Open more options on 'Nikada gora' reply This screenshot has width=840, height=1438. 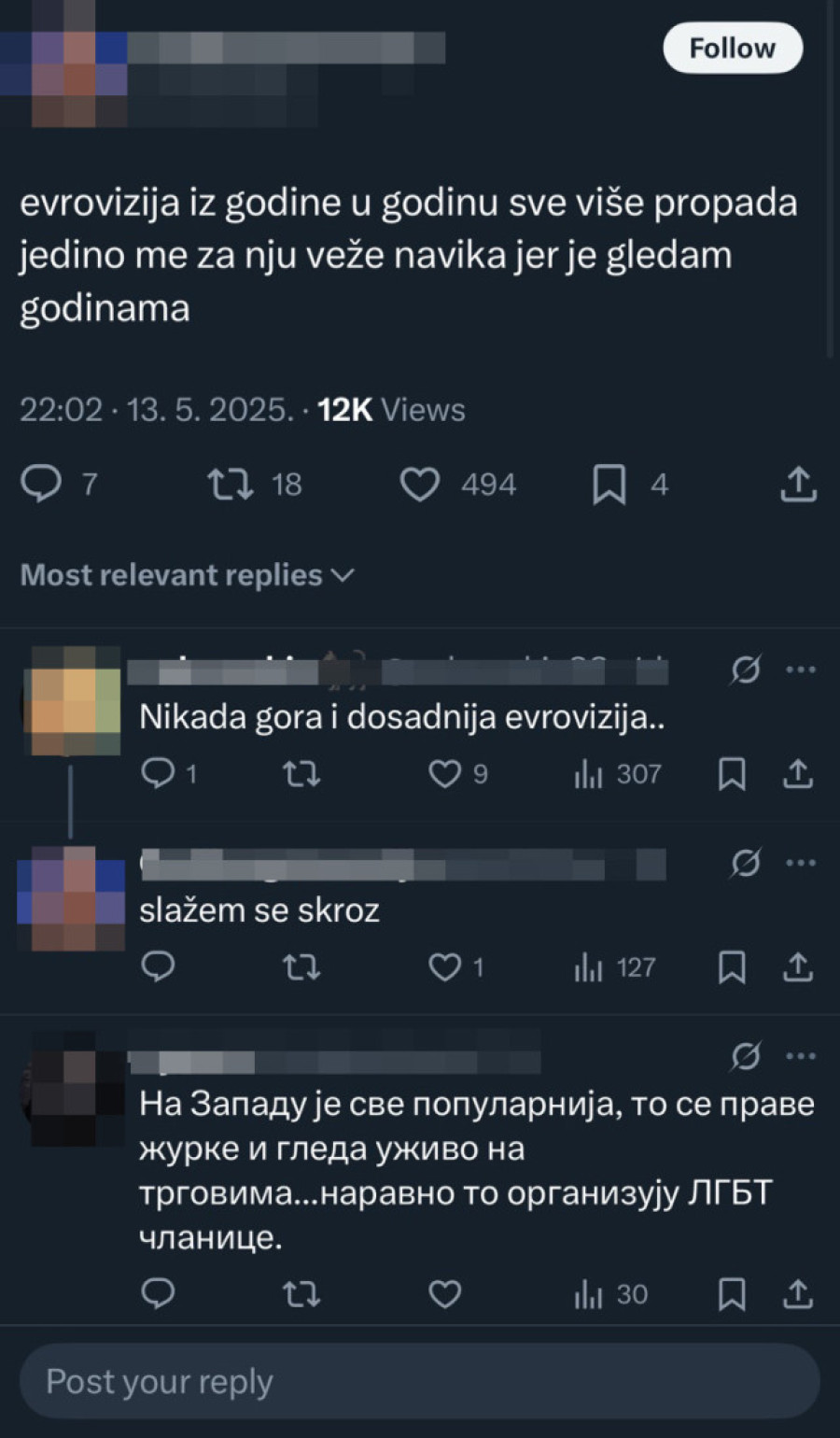pyautogui.click(x=801, y=670)
